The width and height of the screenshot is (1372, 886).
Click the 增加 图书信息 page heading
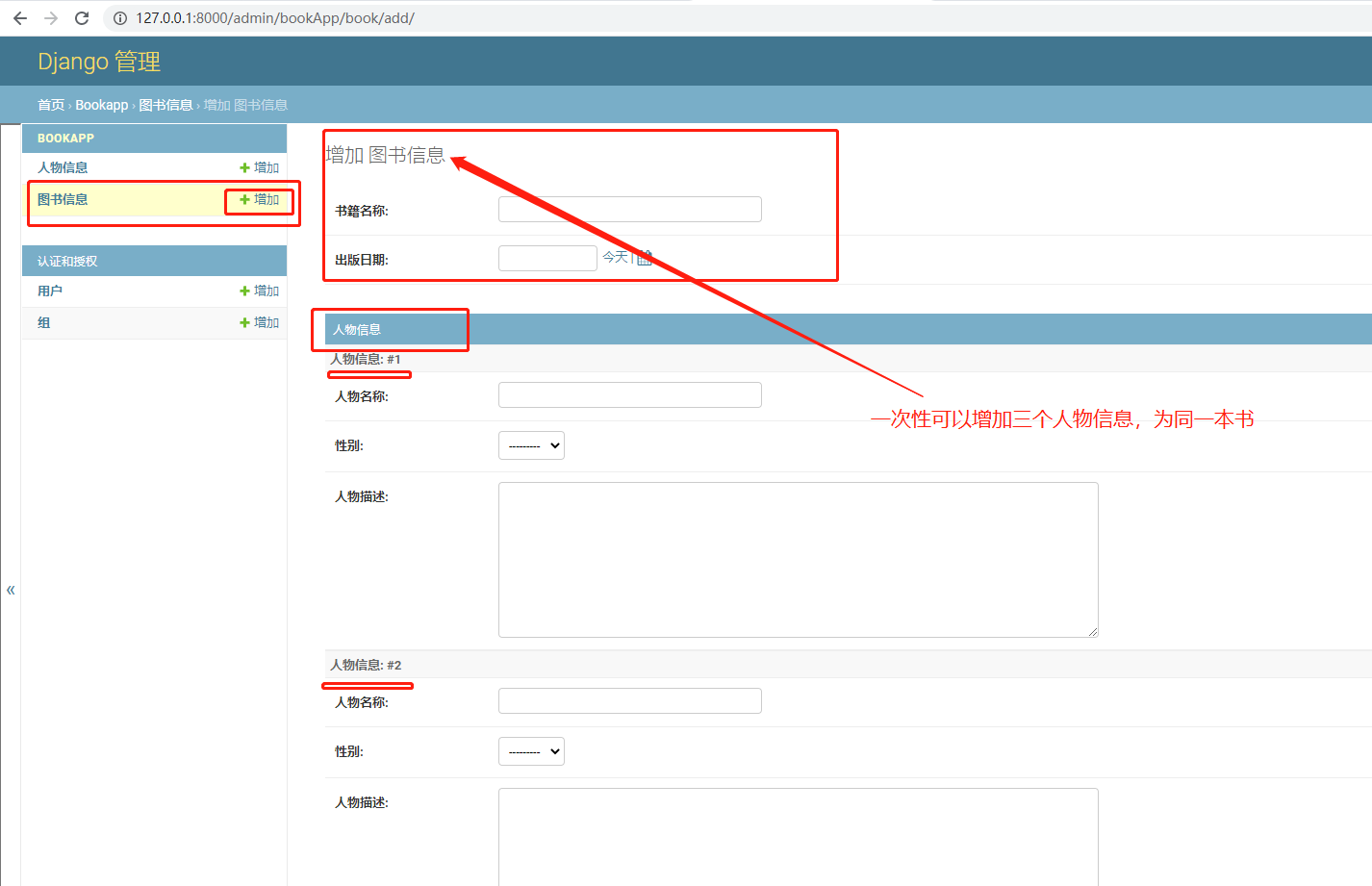386,155
